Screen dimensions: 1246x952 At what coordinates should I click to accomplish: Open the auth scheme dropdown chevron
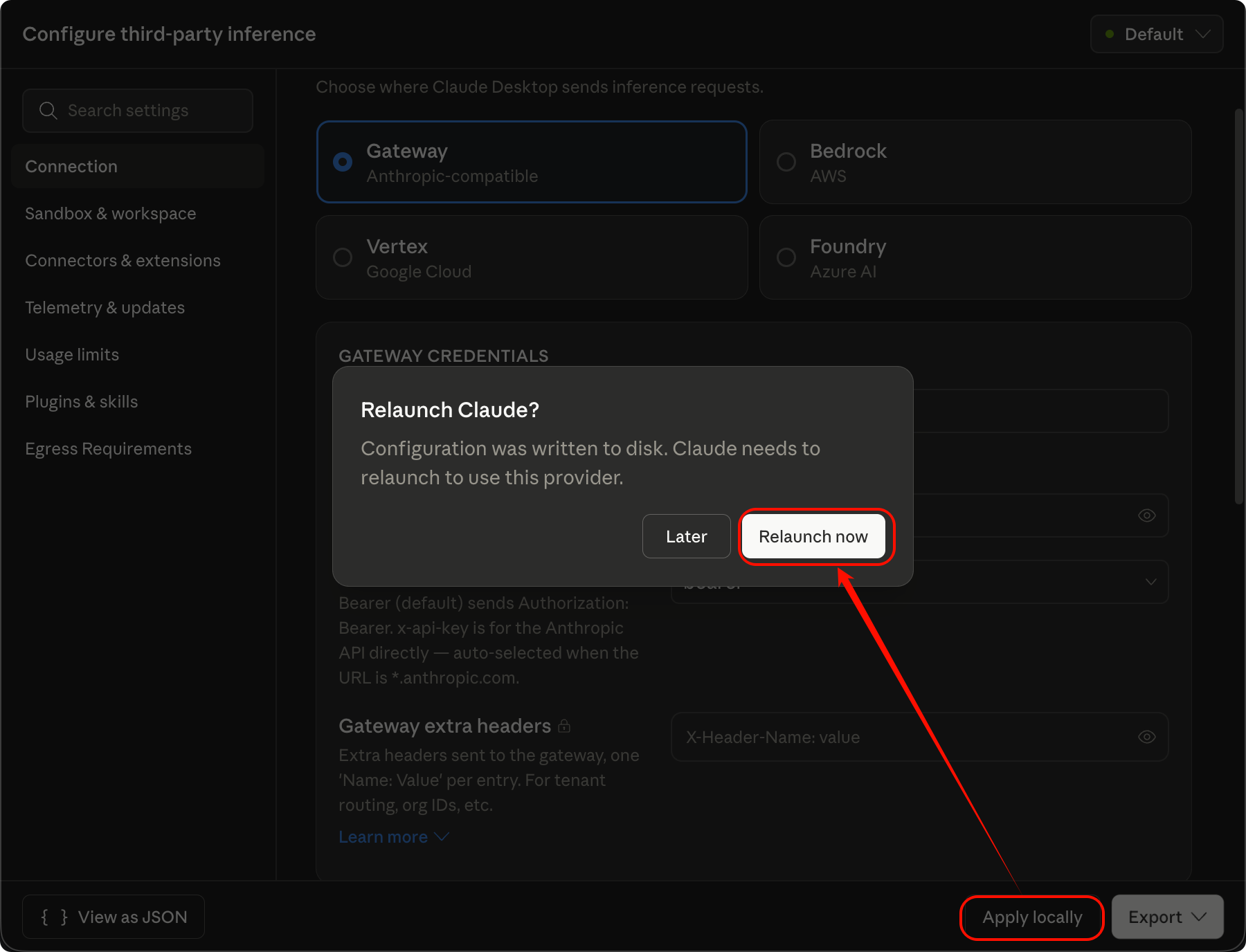click(1150, 582)
